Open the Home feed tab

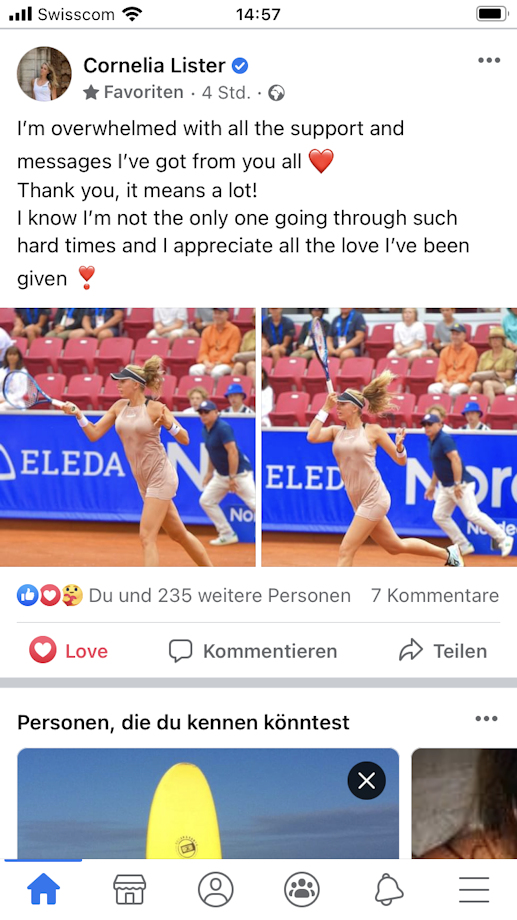(x=43, y=889)
